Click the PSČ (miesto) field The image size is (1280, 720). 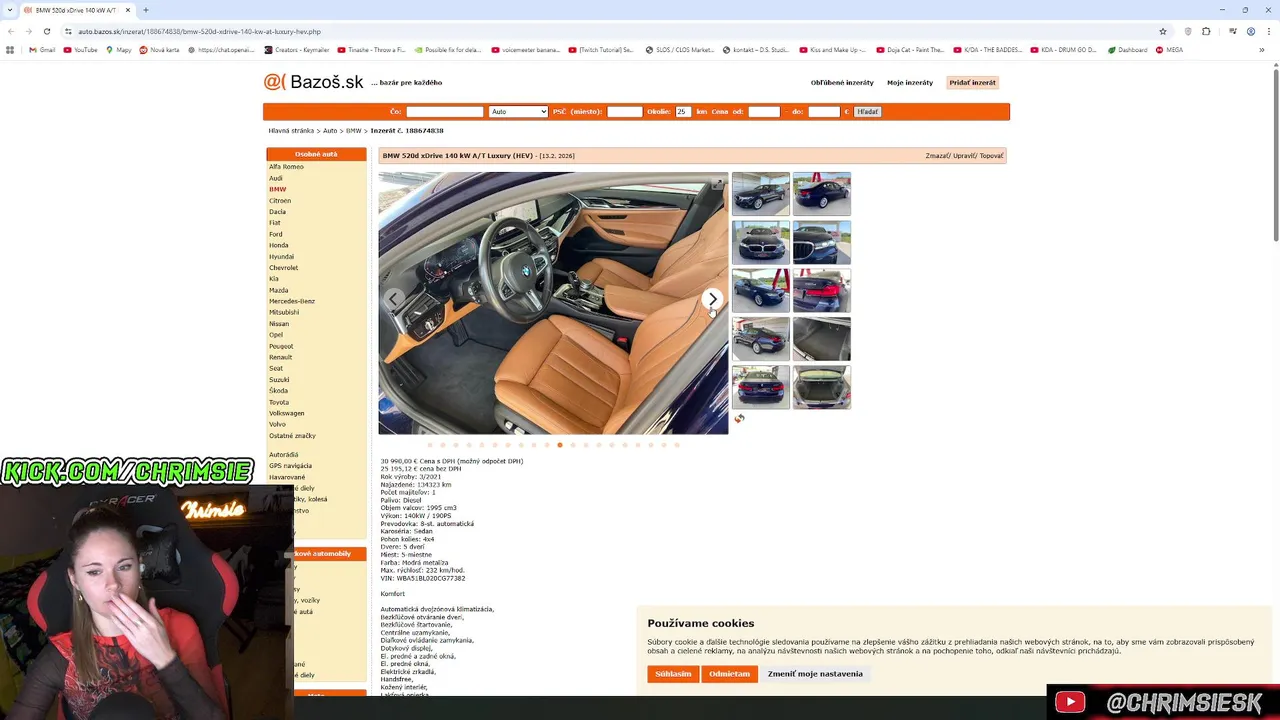(x=624, y=112)
